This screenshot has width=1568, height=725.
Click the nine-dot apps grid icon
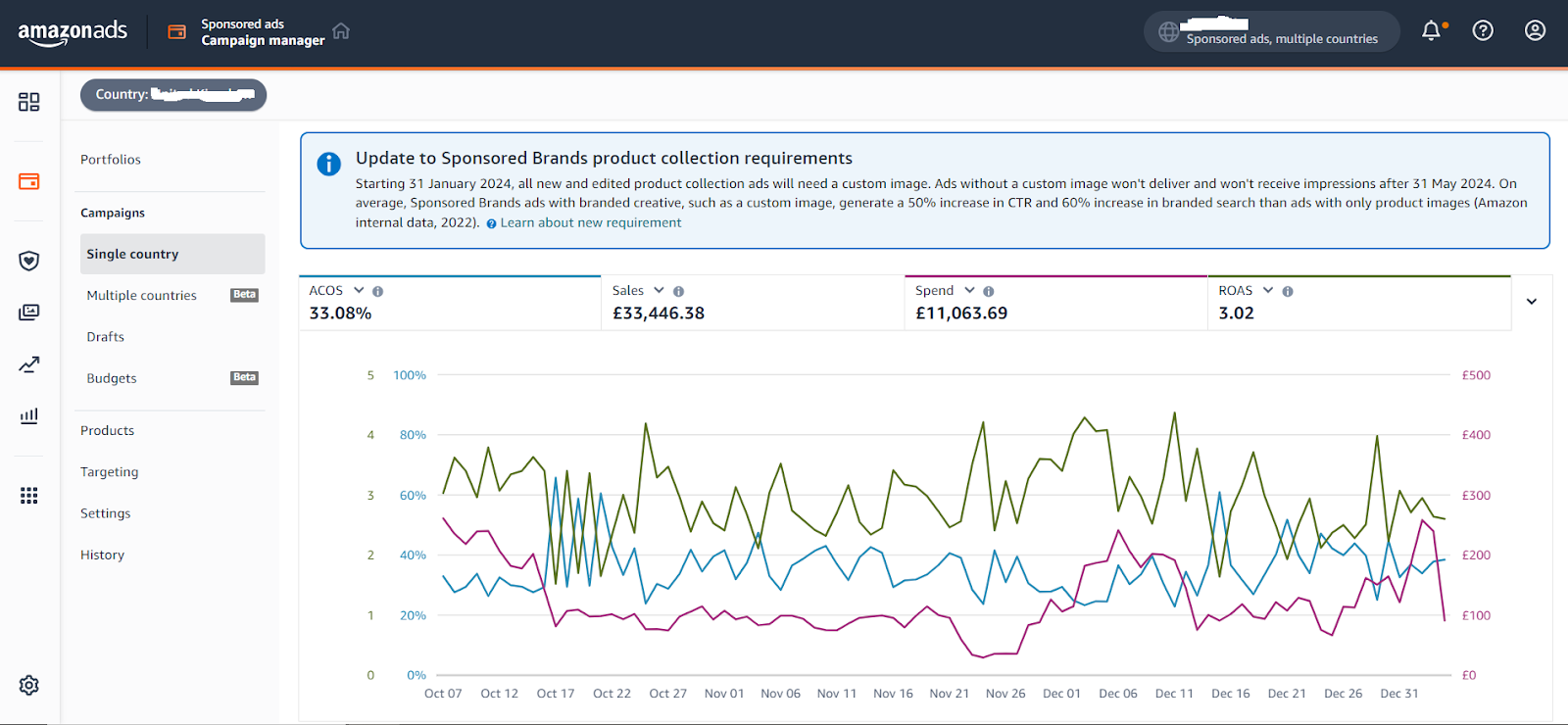click(x=29, y=496)
